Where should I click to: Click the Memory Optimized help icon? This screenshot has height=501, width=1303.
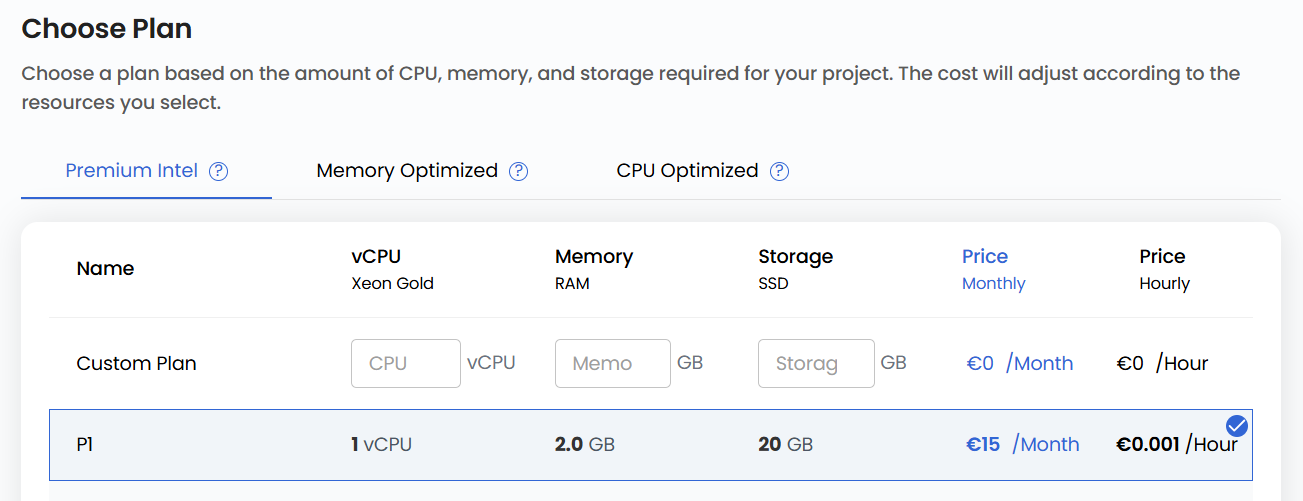pos(518,171)
